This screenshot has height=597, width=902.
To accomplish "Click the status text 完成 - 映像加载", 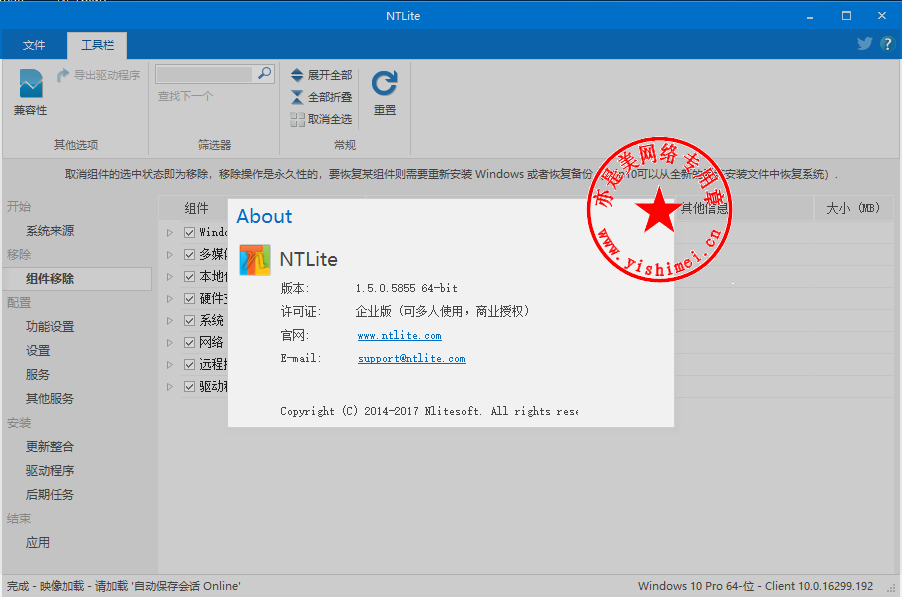I will 45,586.
